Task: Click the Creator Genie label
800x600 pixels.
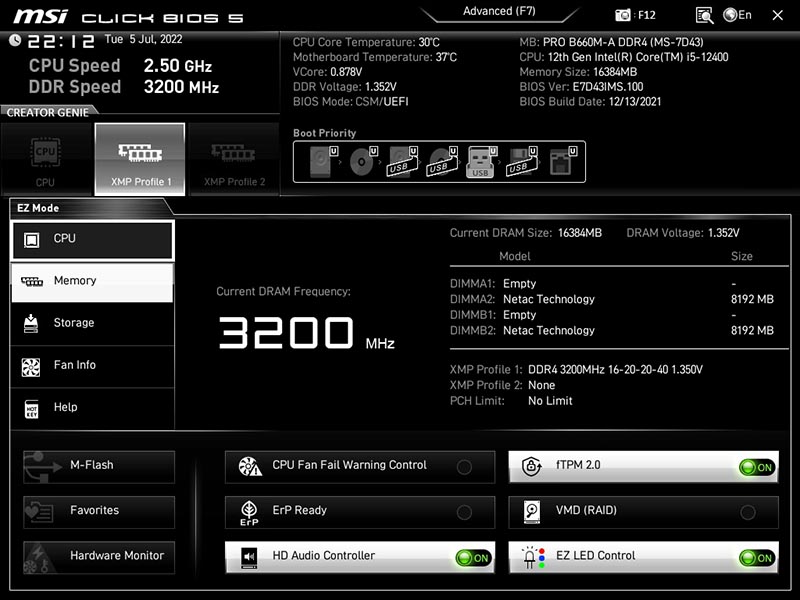Action: 47,113
